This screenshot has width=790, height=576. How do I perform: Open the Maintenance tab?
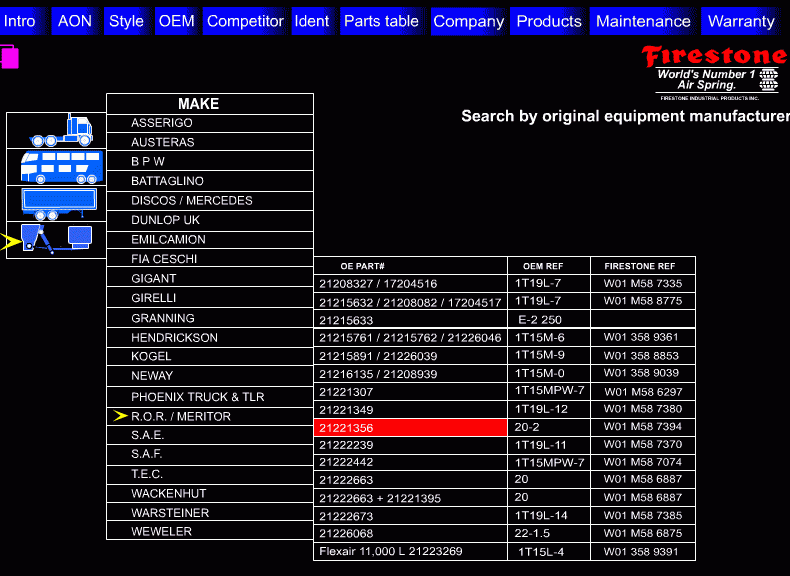coord(643,21)
